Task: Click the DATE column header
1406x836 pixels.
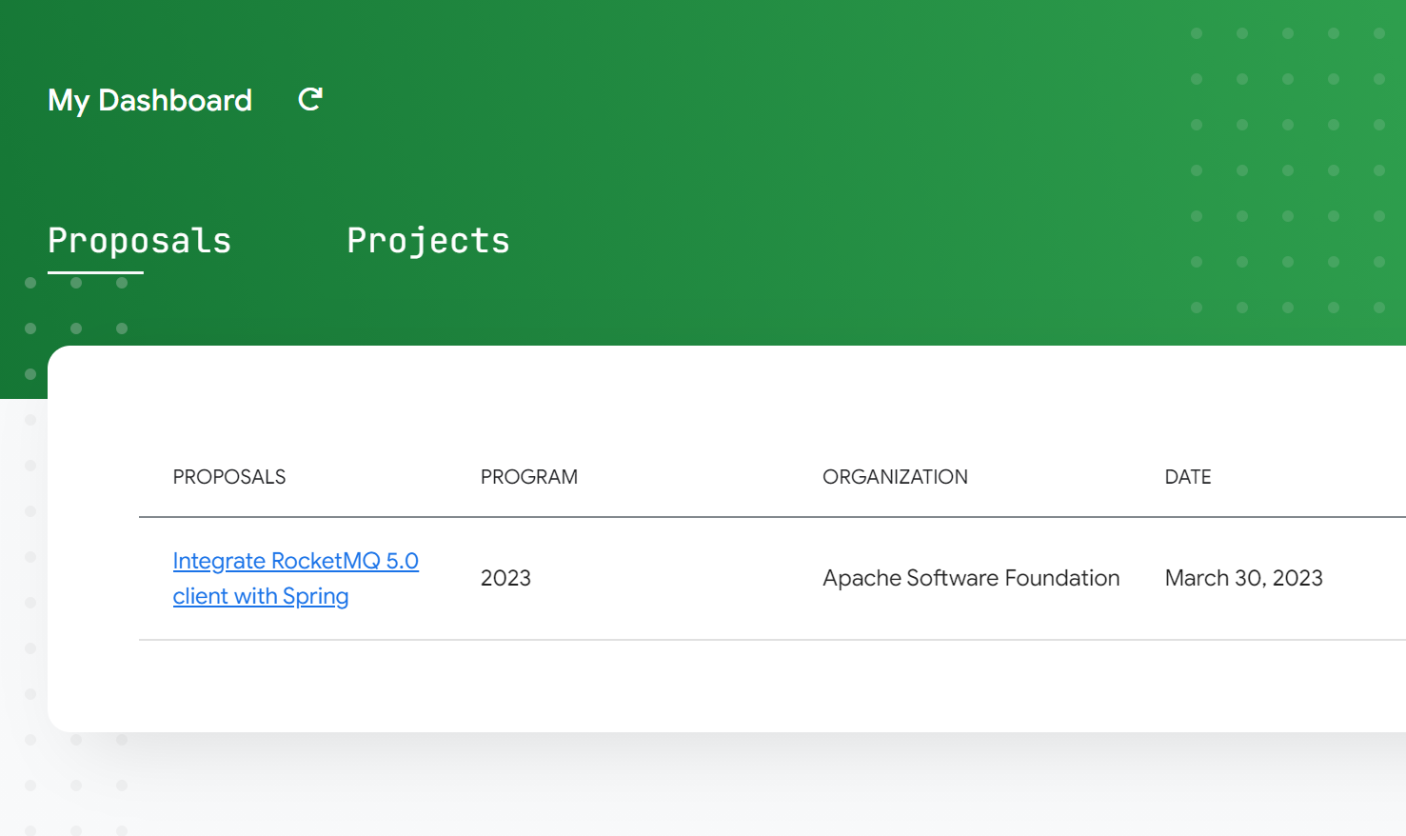Action: (1187, 477)
